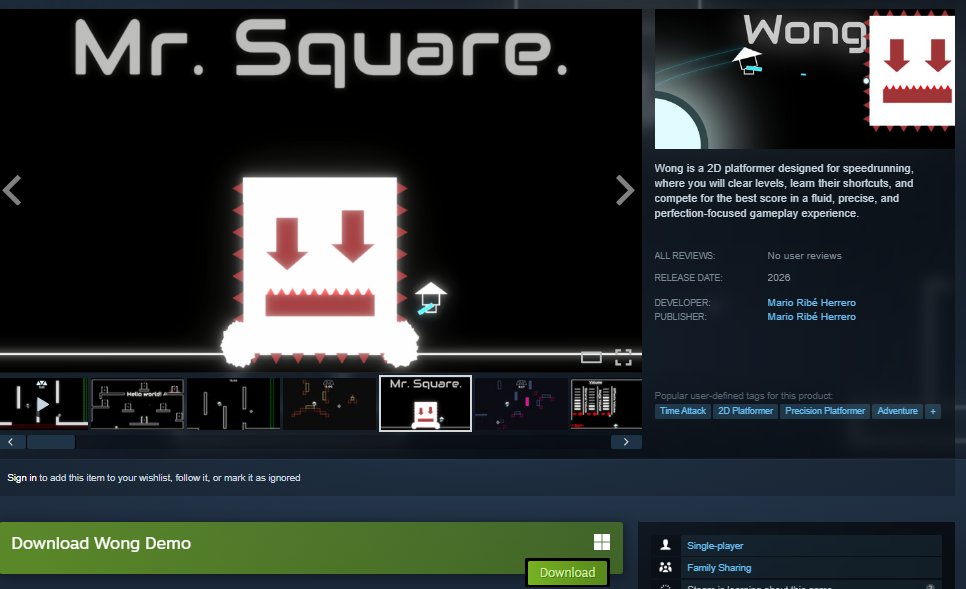Expand more tags with the plus button

pos(933,411)
